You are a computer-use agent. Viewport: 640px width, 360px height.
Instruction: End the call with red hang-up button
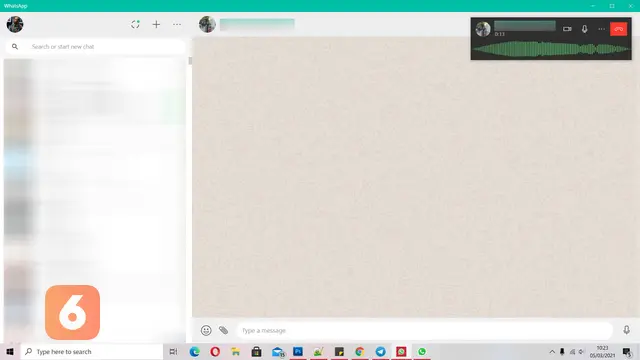point(618,29)
